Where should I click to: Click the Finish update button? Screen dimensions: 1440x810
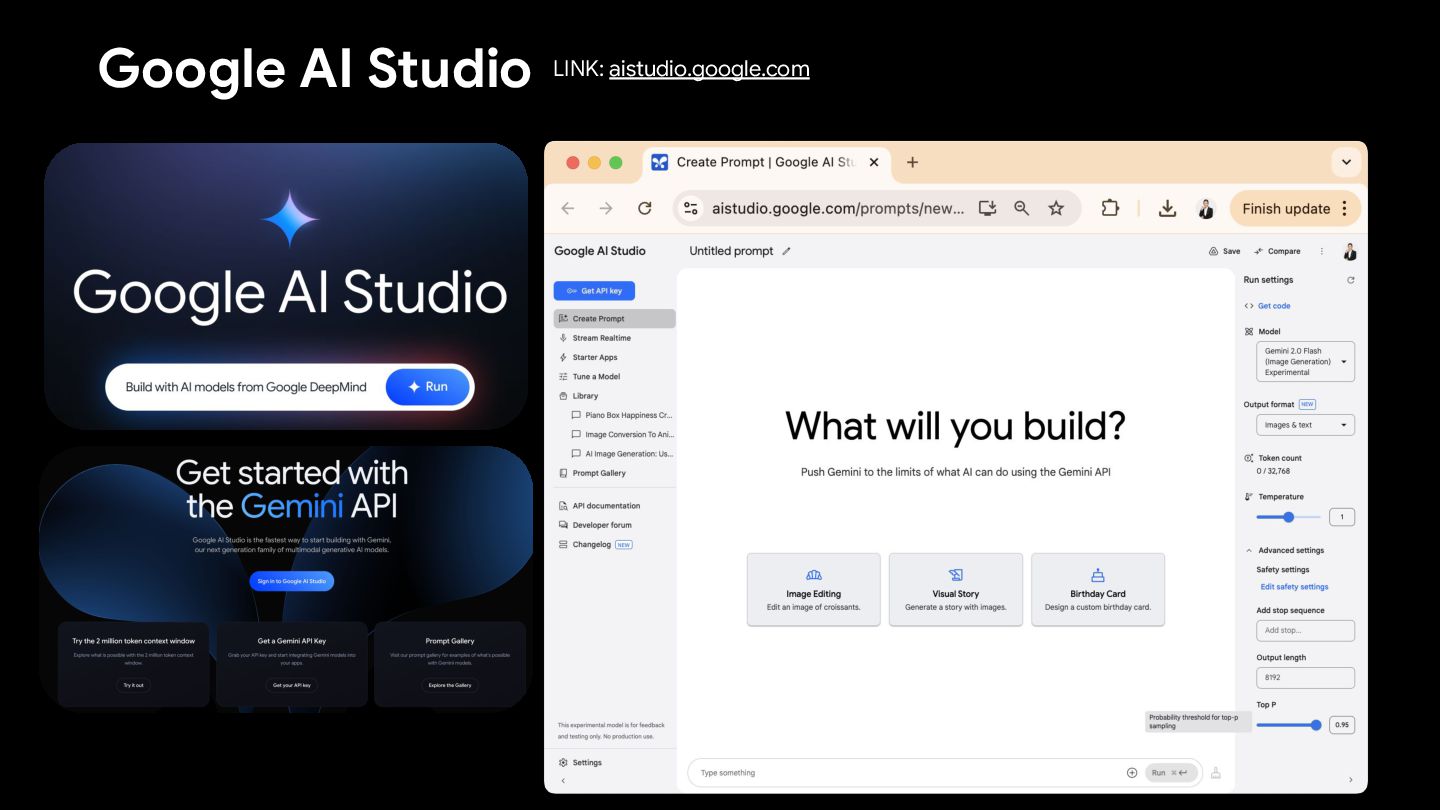coord(1296,208)
